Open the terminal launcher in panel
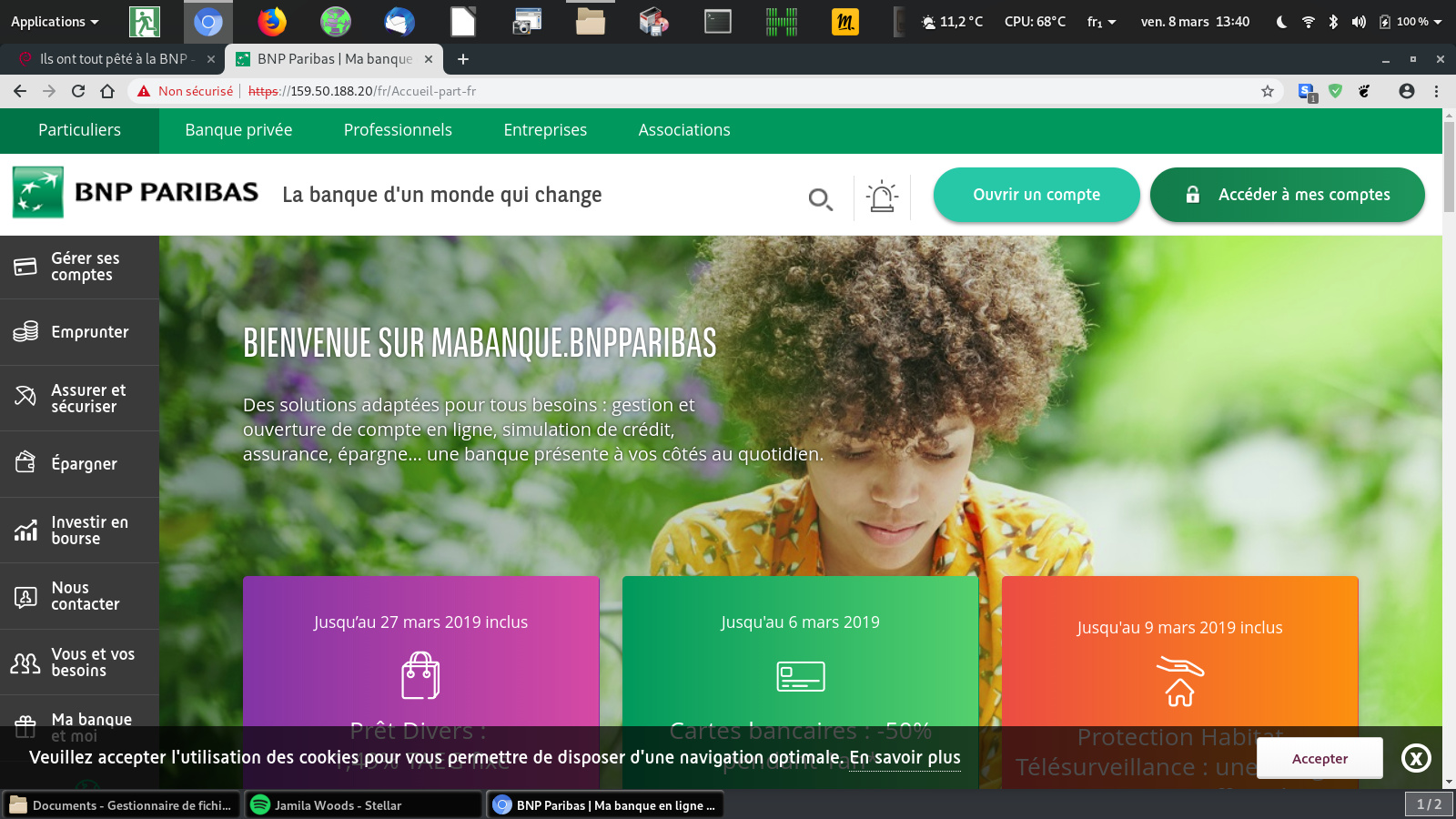Screen dimensions: 1456x819 point(718,21)
